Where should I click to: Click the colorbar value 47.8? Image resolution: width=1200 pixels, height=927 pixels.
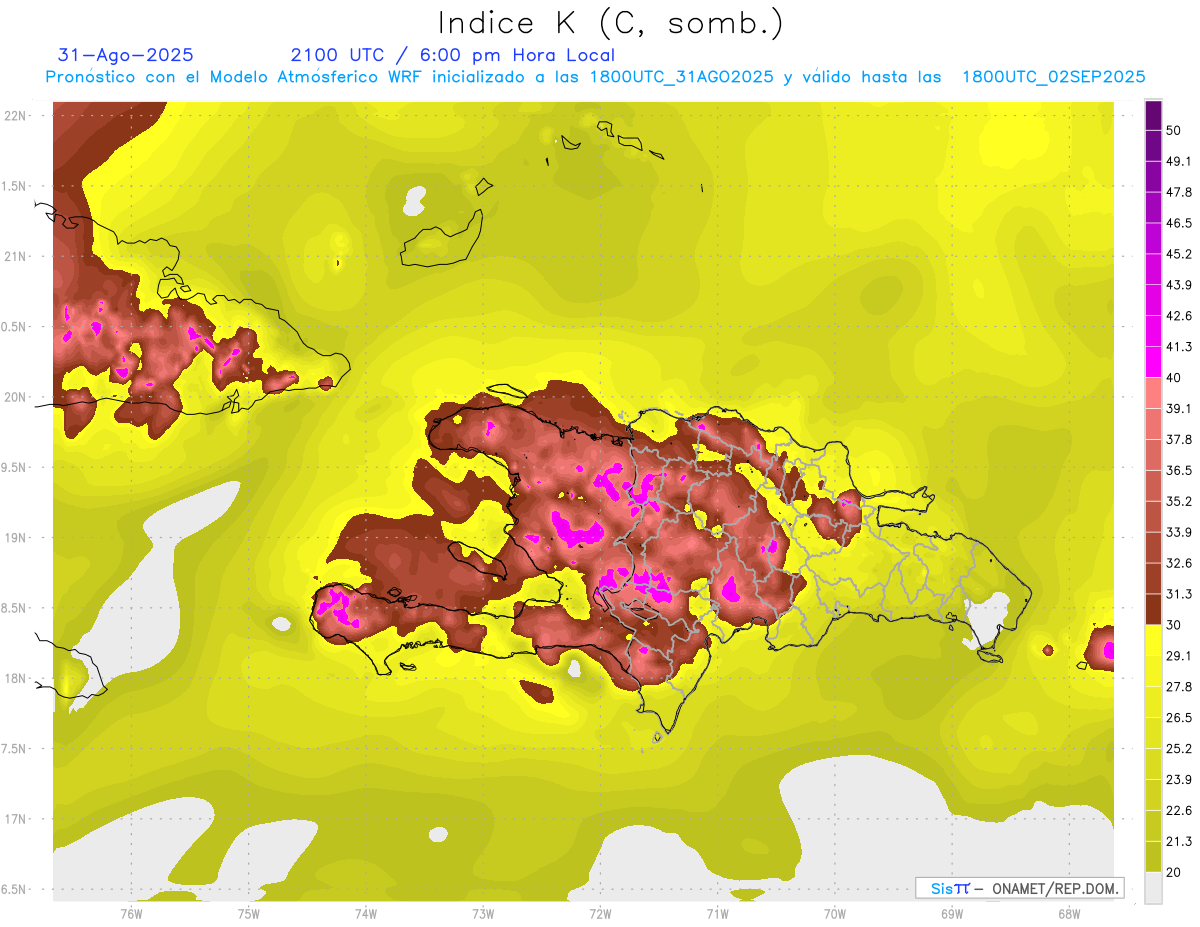pos(1178,192)
